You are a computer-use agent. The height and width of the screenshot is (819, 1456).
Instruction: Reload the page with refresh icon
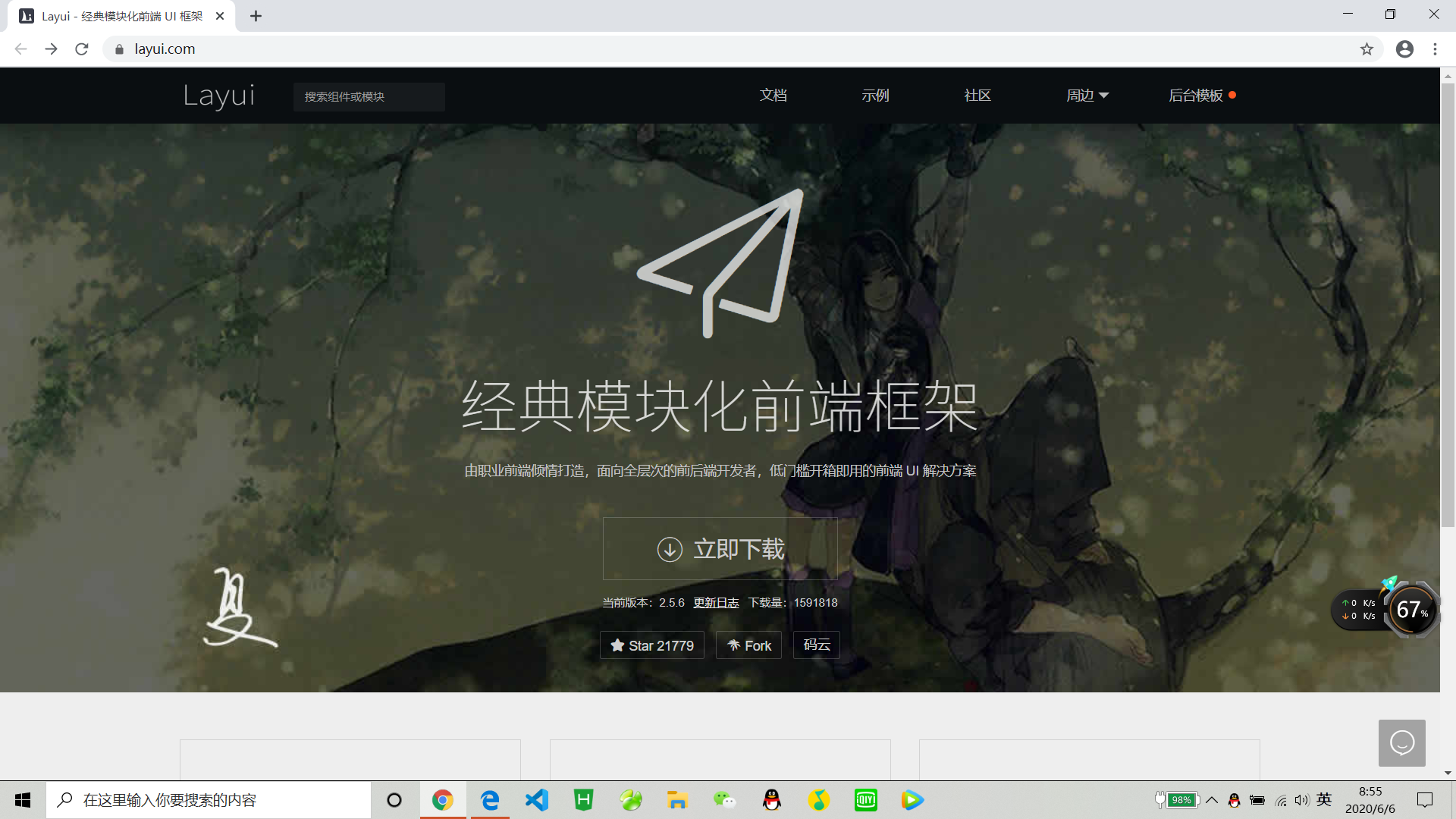coord(82,49)
